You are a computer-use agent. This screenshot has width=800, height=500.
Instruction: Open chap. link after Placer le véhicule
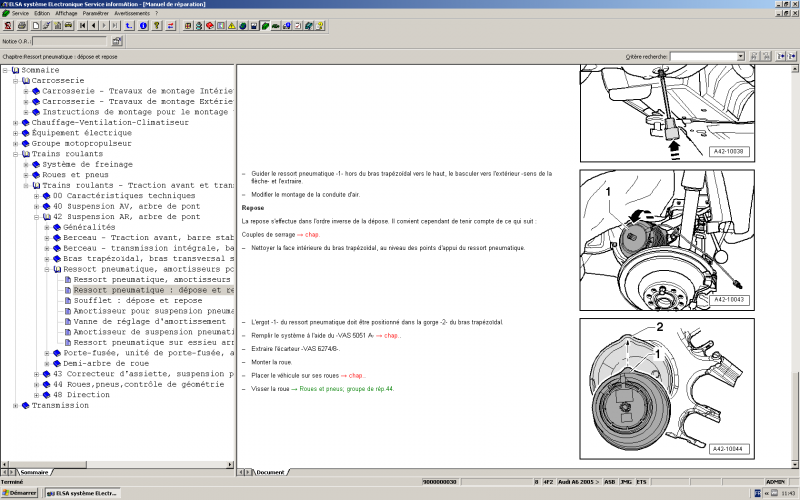point(354,376)
